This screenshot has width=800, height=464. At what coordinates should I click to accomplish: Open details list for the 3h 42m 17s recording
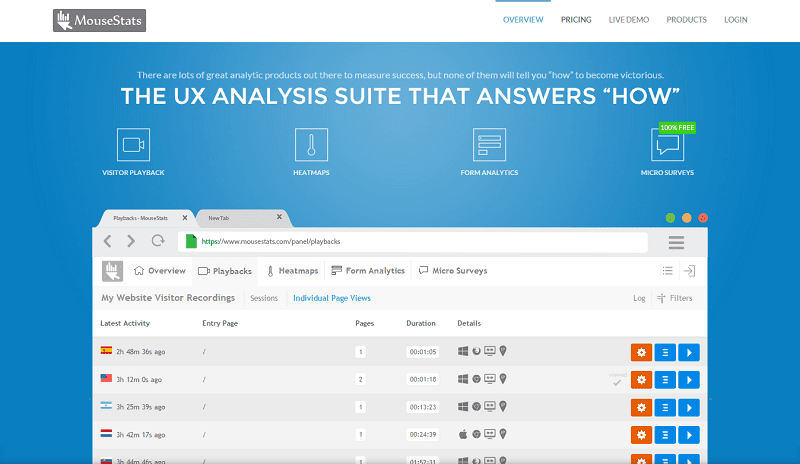click(665, 435)
